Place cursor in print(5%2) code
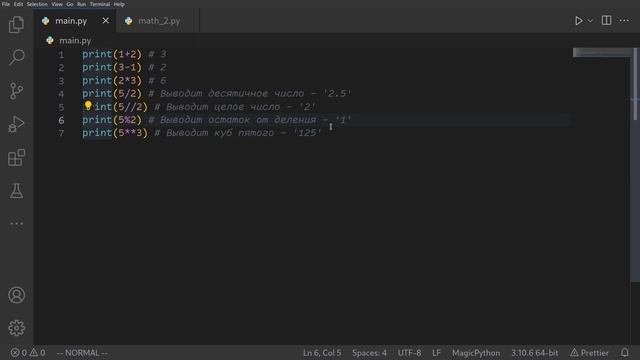 click(112, 120)
